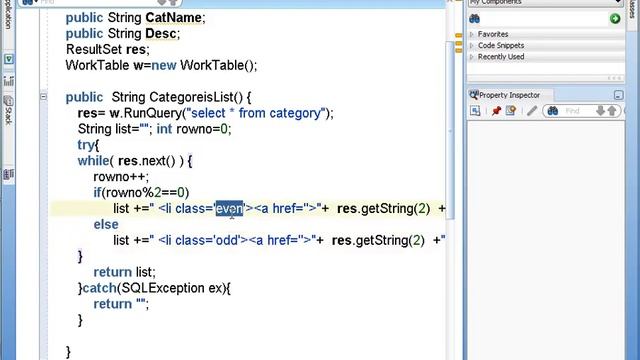Click the find-next down arrow in Property Inspector
Screen dimensions: 640x360
pyautogui.click(x=600, y=111)
